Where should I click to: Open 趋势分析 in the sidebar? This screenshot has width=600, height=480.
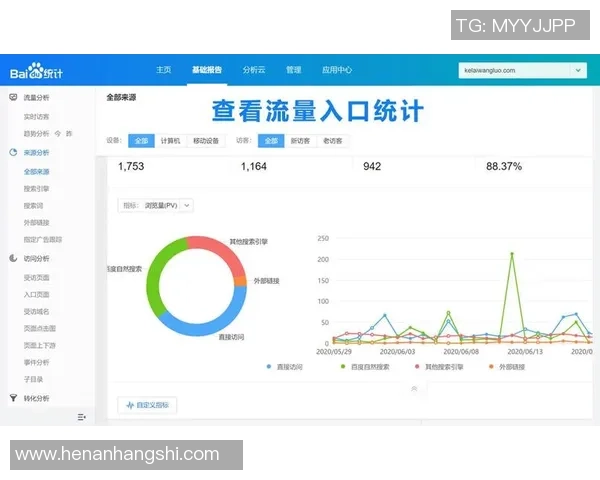(x=36, y=134)
